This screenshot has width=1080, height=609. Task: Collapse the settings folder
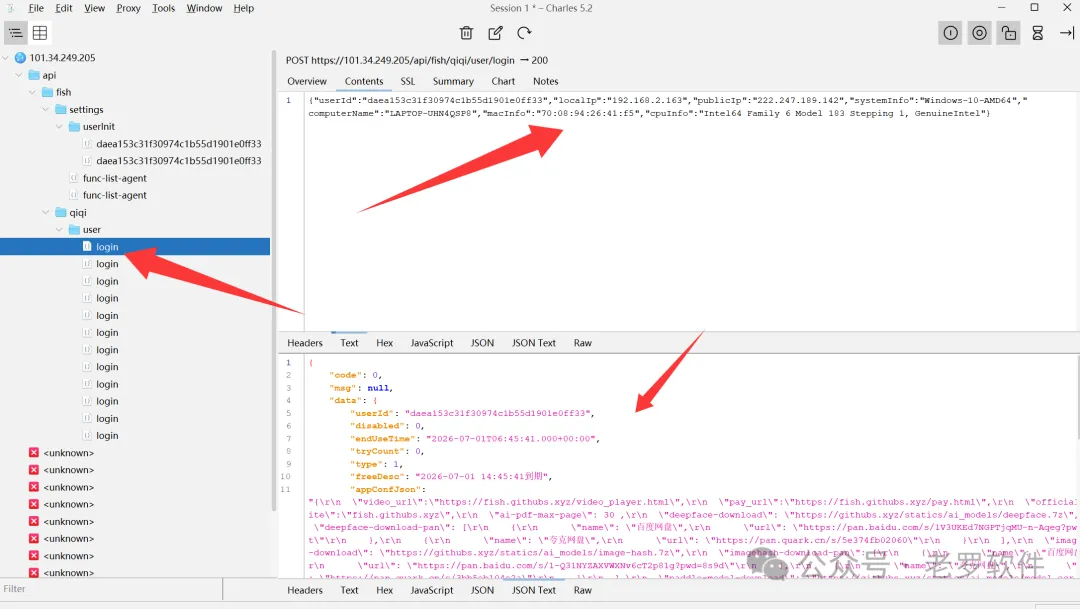pyautogui.click(x=46, y=110)
